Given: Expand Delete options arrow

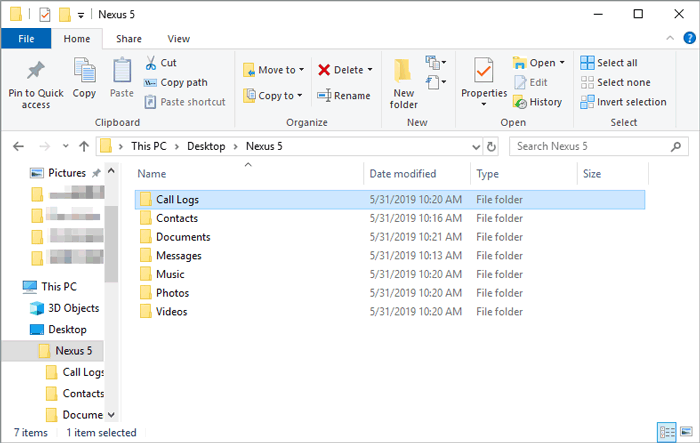Looking at the screenshot, I should pyautogui.click(x=370, y=70).
